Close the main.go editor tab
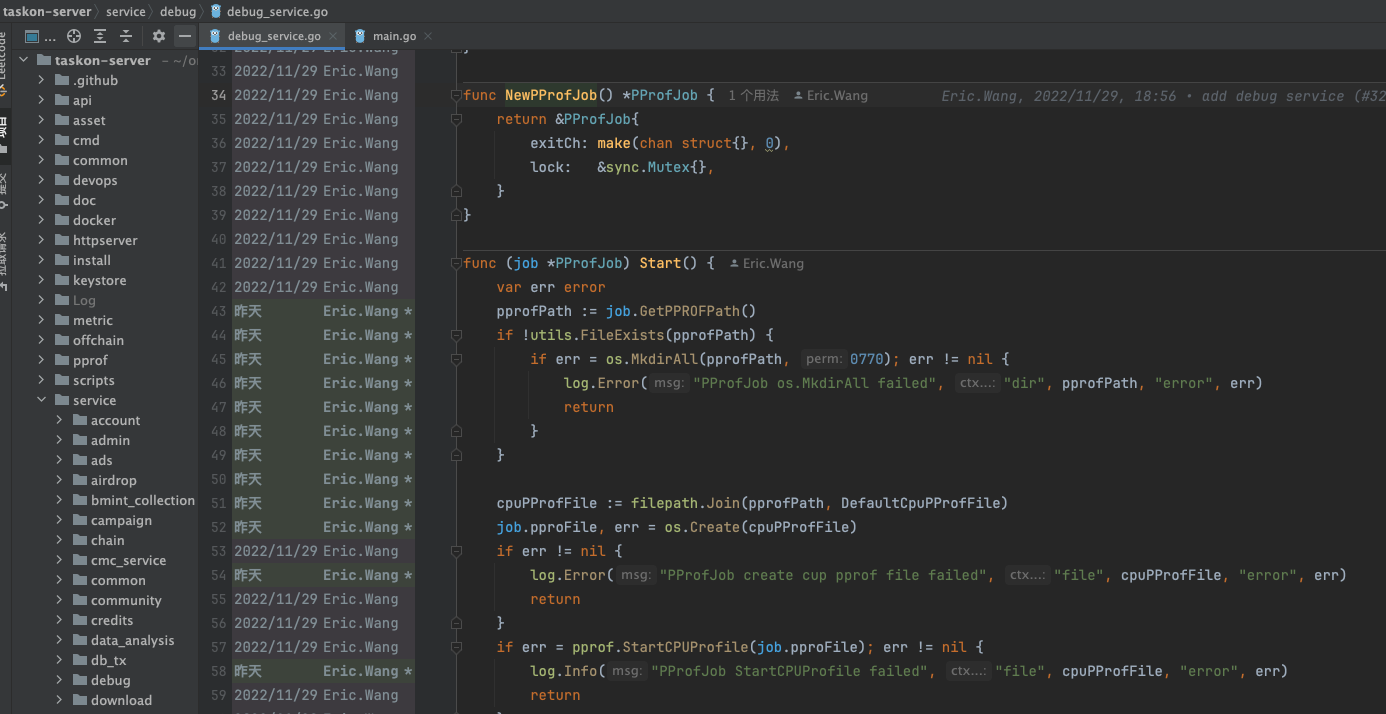The image size is (1386, 714). click(x=428, y=36)
